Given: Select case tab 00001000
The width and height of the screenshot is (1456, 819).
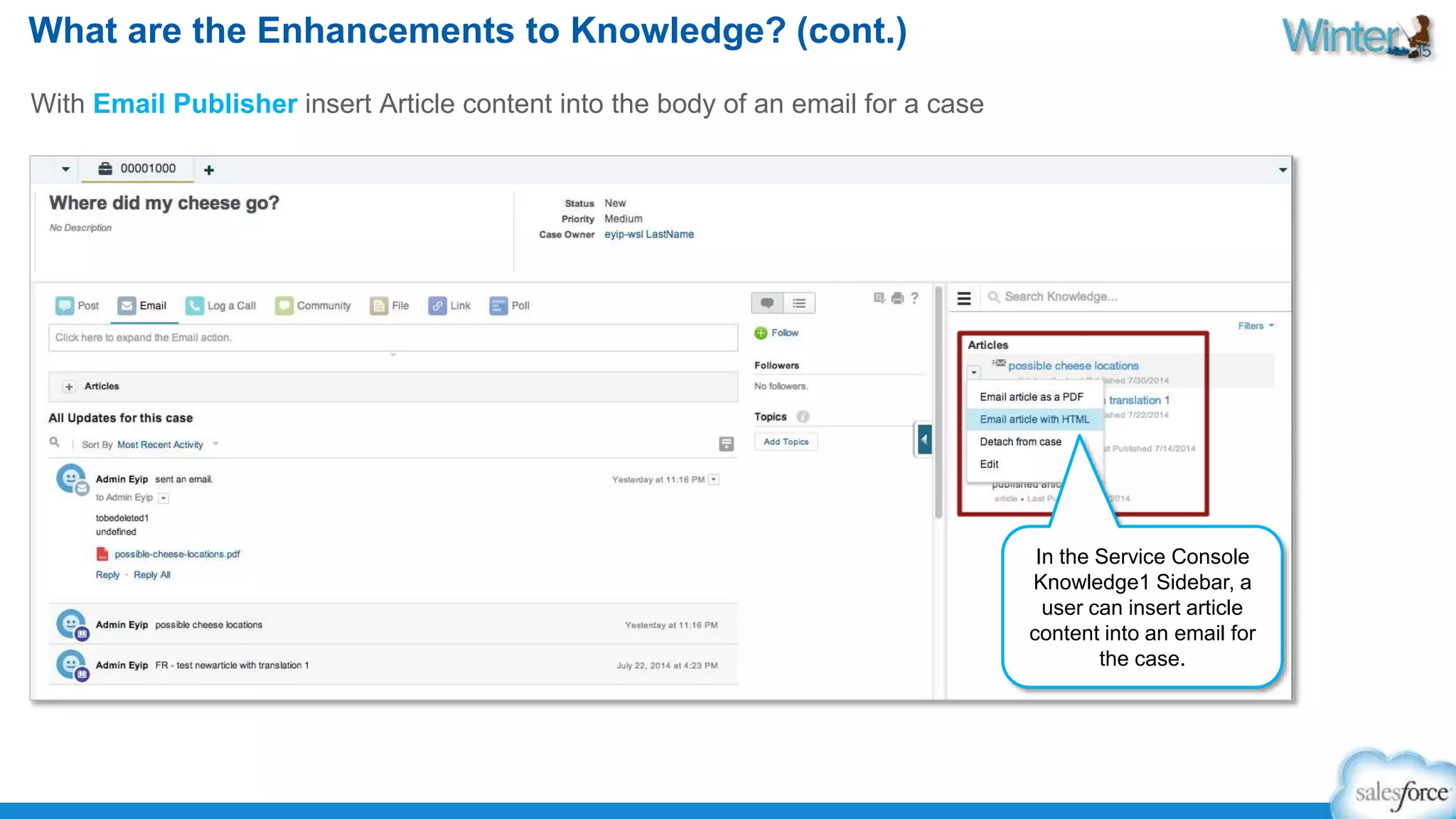Looking at the screenshot, I should click(136, 168).
